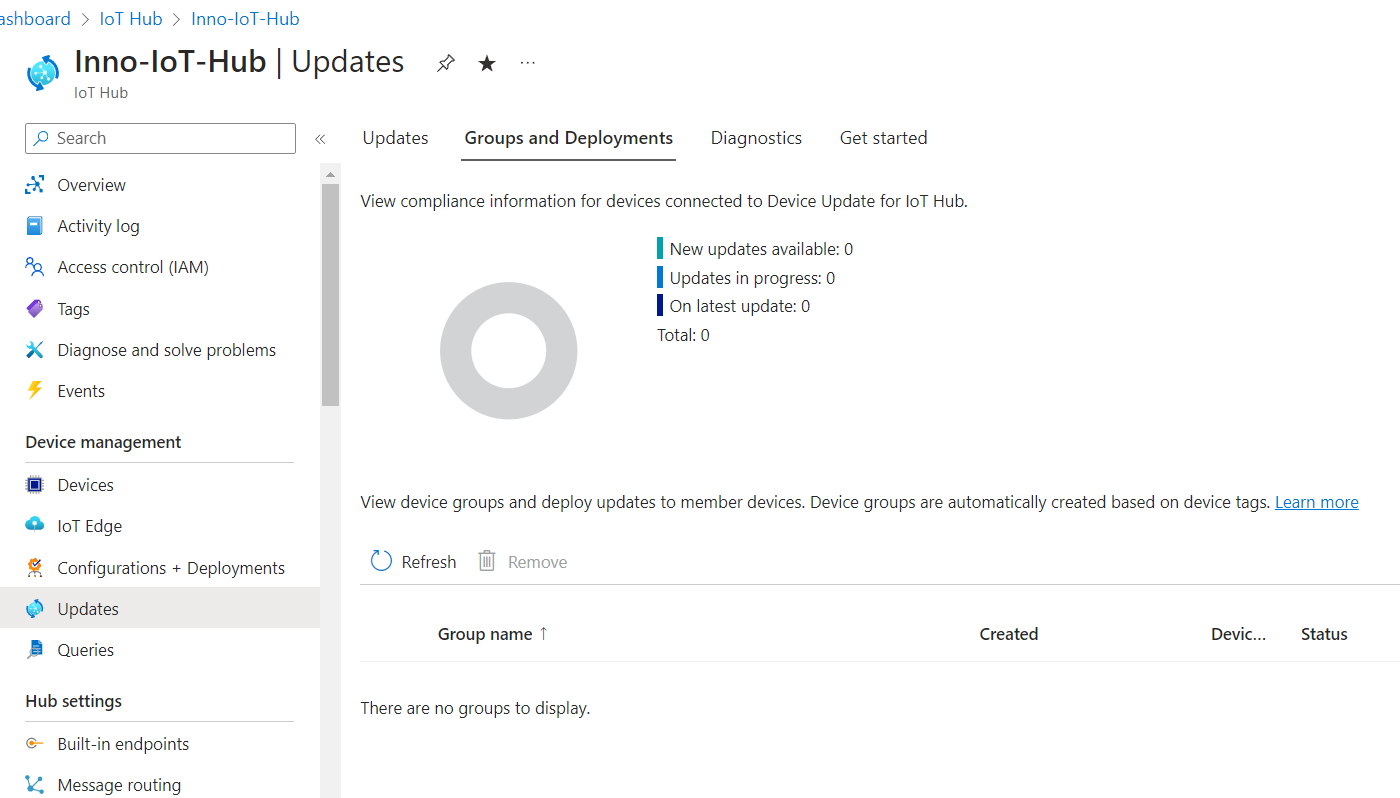Click the Updates icon in sidebar

35,609
